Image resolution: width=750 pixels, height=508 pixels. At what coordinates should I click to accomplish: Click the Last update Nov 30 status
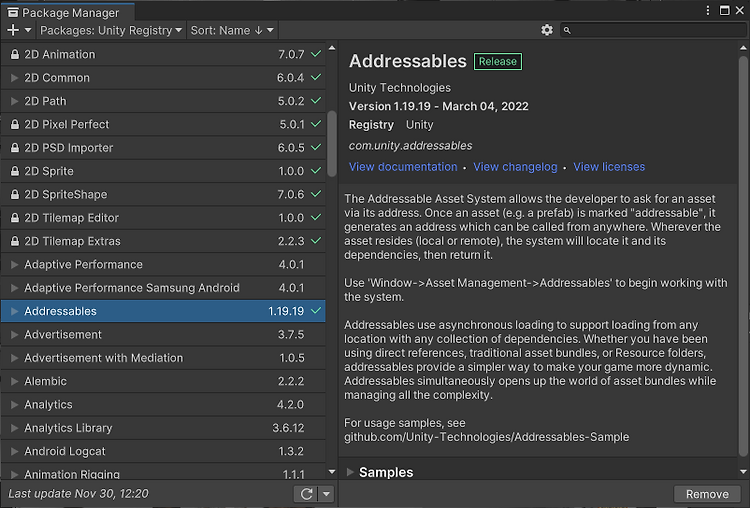coord(78,494)
